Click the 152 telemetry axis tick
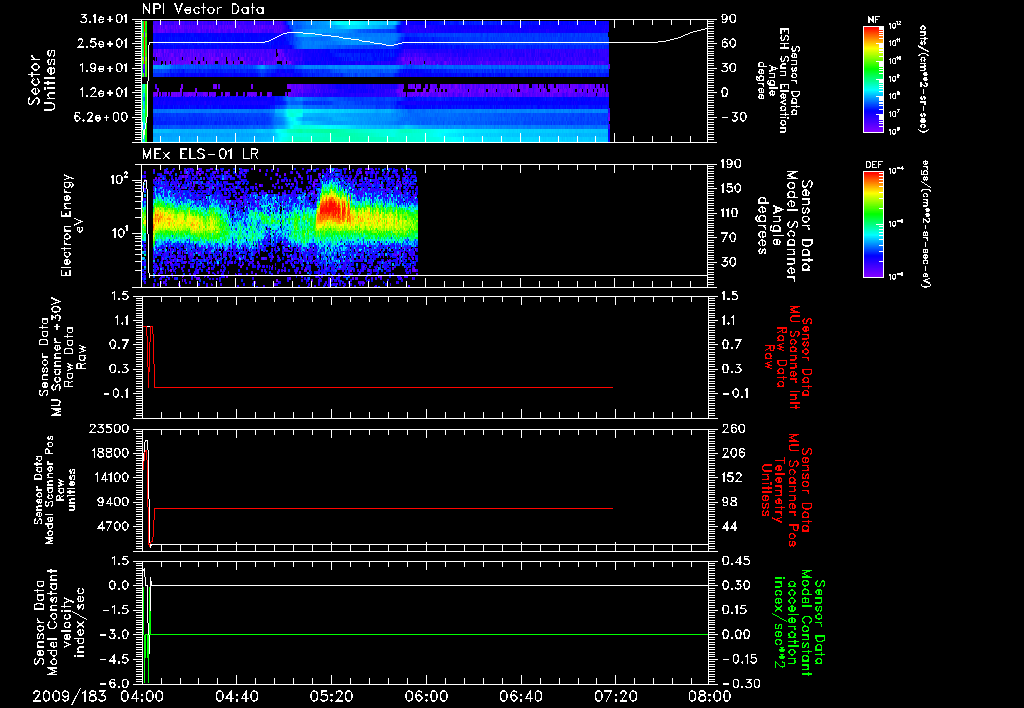The height and width of the screenshot is (708, 1024). coord(731,477)
